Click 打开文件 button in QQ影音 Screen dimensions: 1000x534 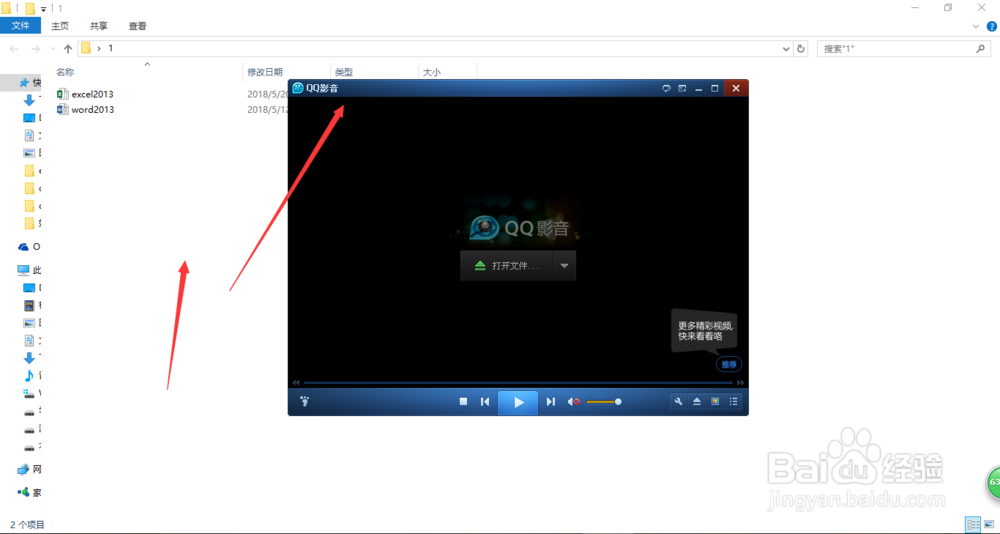pyautogui.click(x=506, y=265)
